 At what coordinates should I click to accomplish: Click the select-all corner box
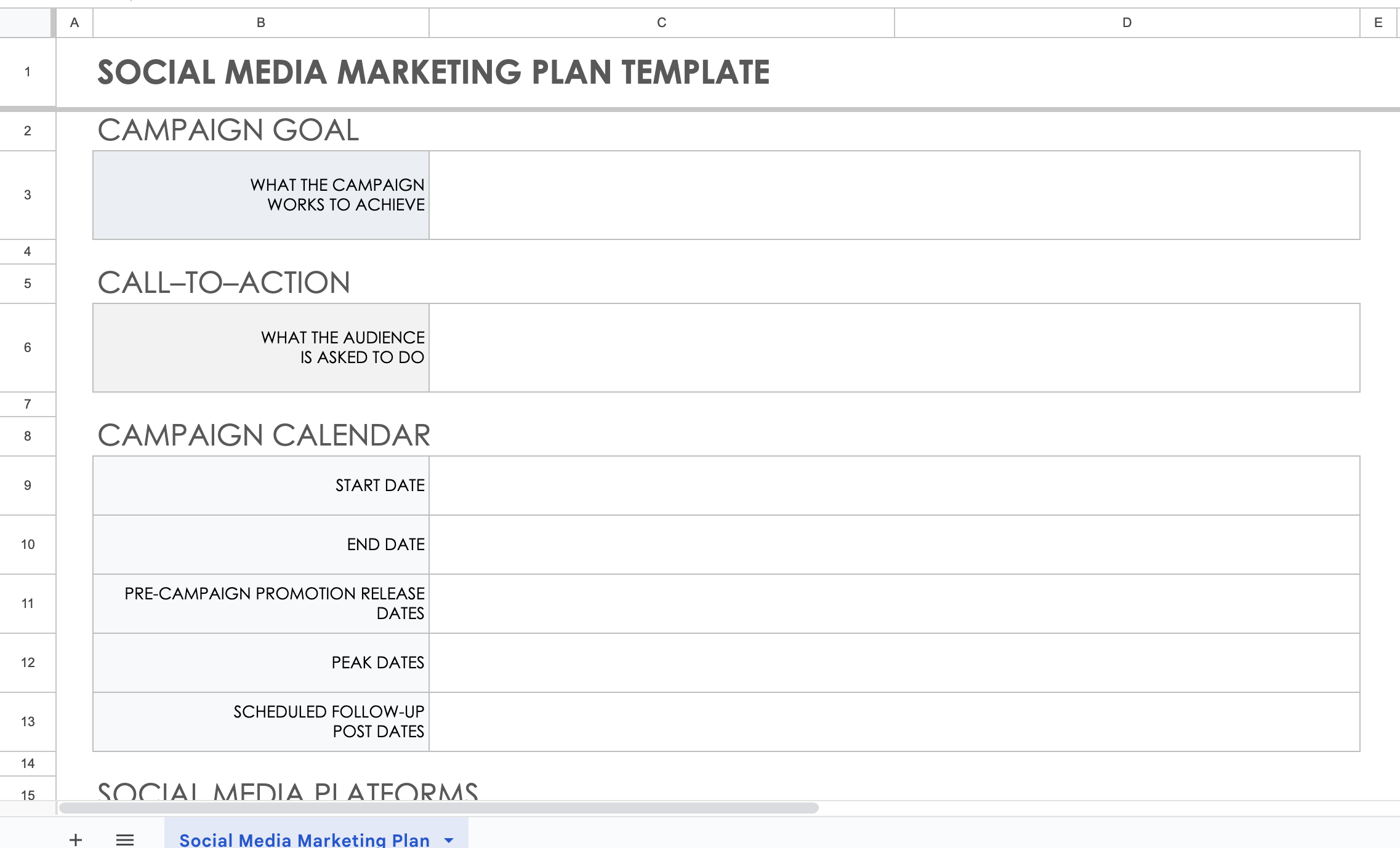coord(25,23)
